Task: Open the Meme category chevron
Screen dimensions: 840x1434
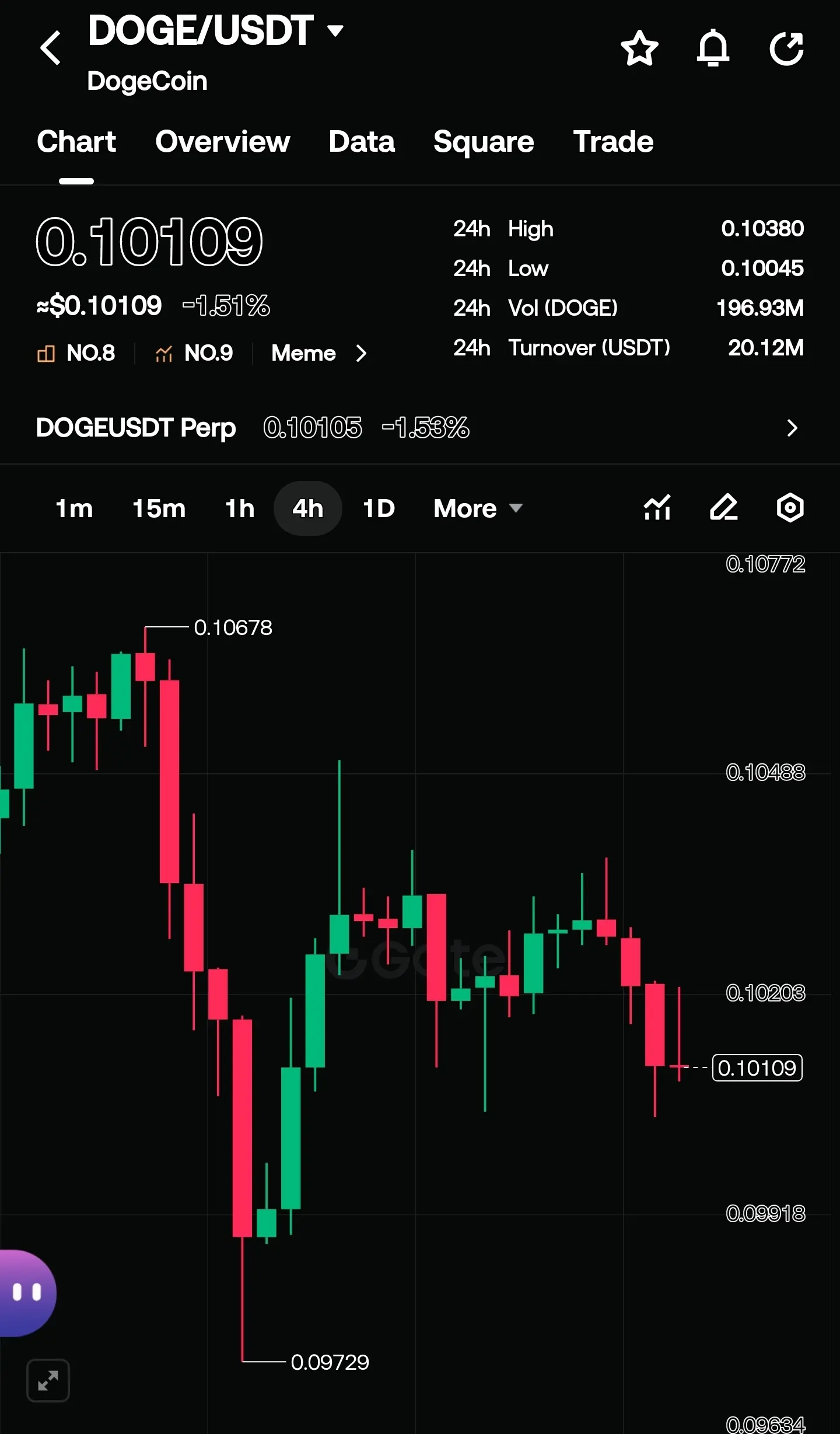Action: pyautogui.click(x=362, y=353)
